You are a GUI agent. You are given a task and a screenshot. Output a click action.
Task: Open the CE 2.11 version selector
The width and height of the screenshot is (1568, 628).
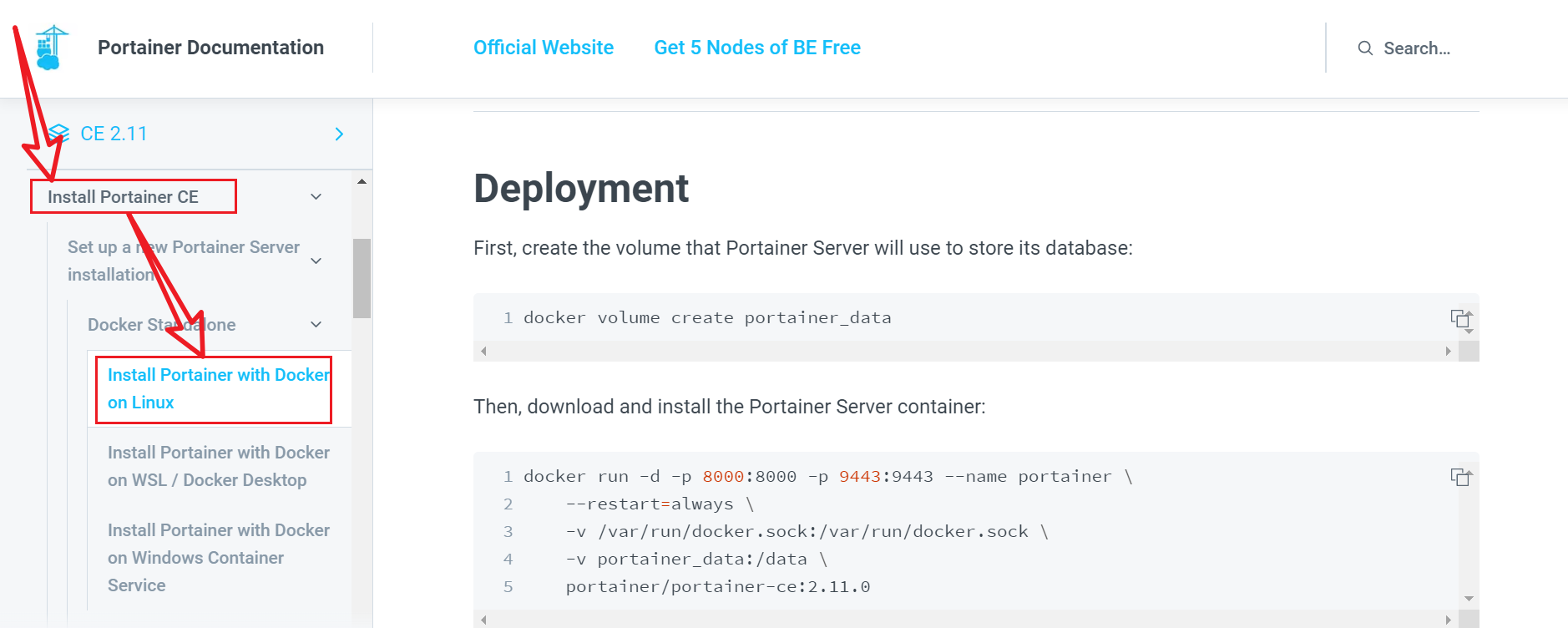pos(196,134)
